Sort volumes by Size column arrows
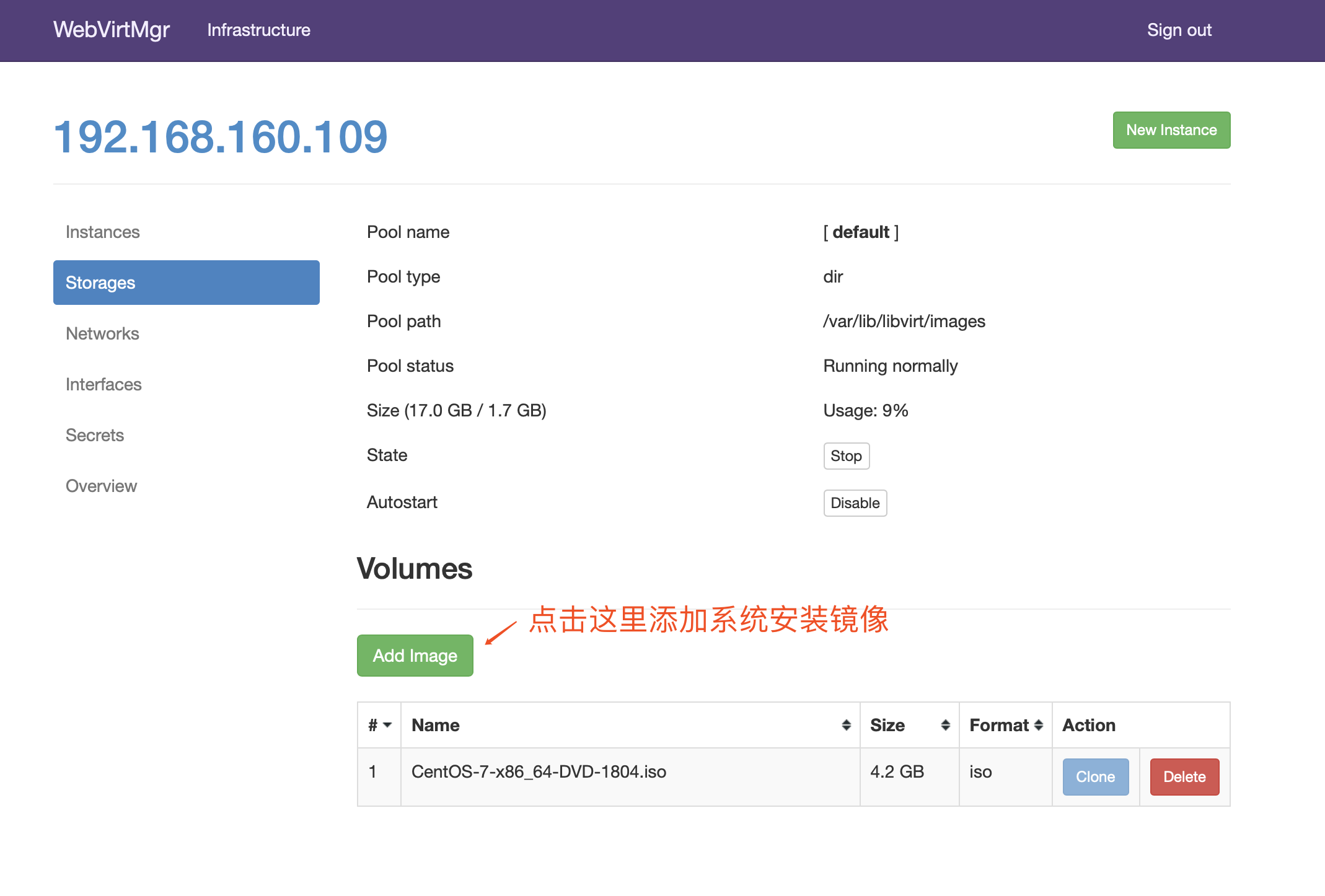 [x=945, y=725]
